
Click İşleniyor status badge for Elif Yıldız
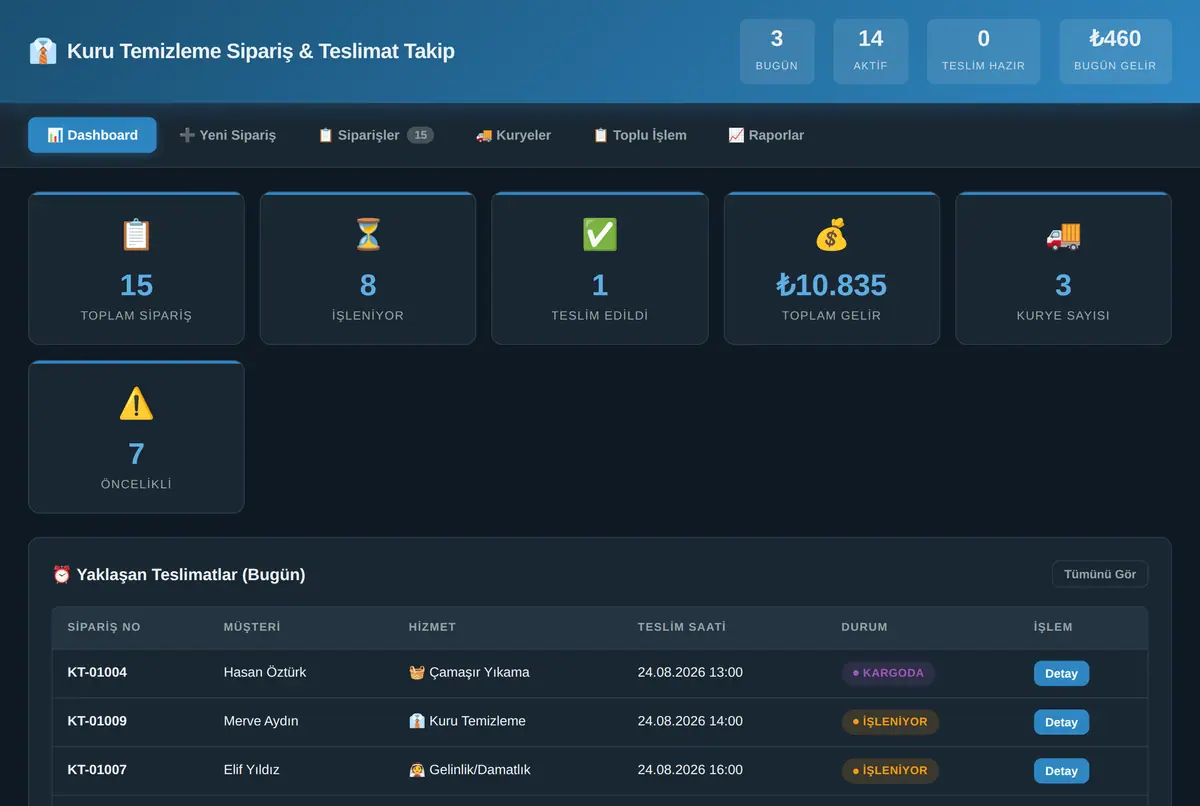pyautogui.click(x=890, y=771)
